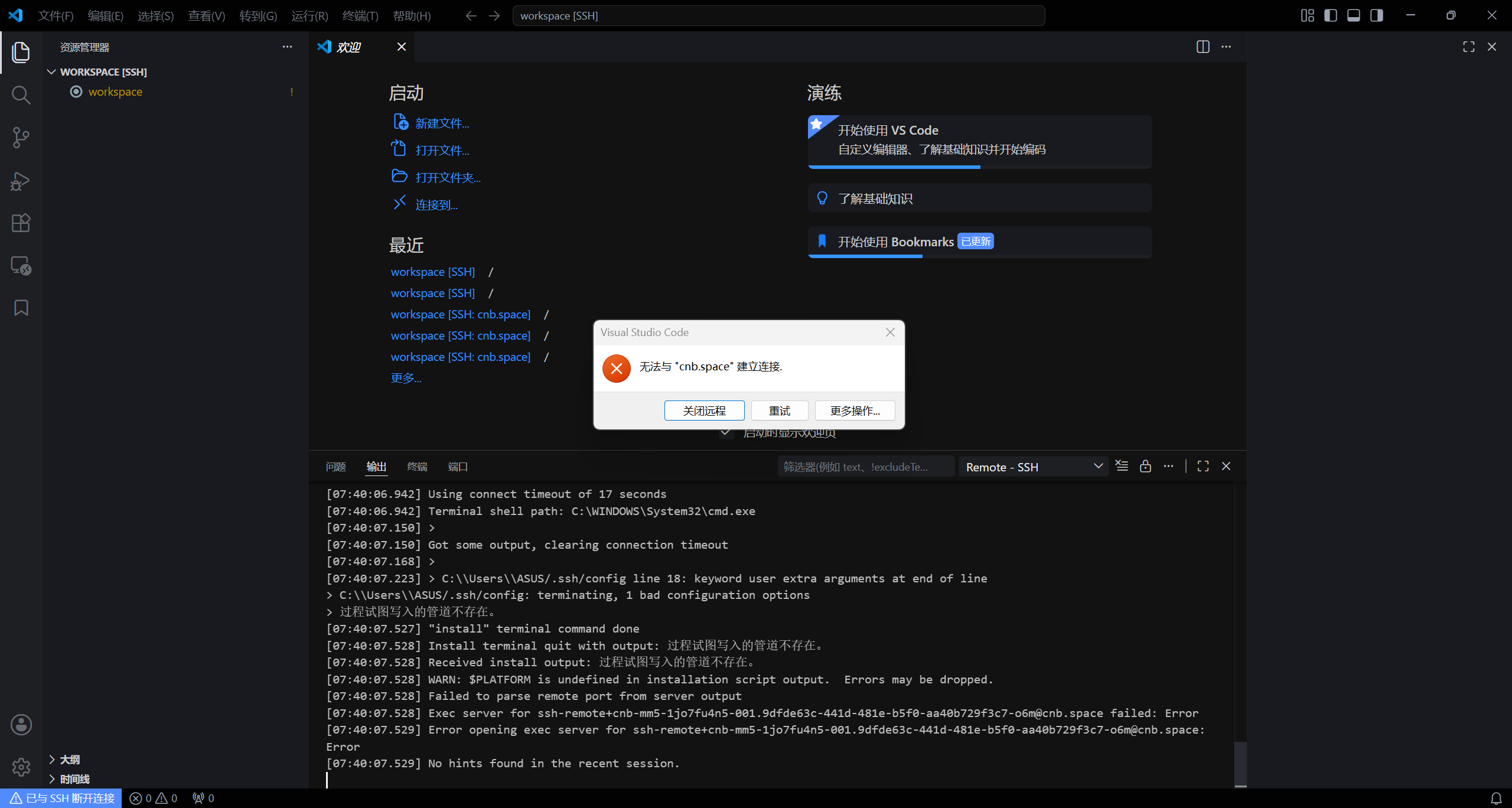Open the Manage gear icon
The image size is (1512, 808).
coord(21,767)
